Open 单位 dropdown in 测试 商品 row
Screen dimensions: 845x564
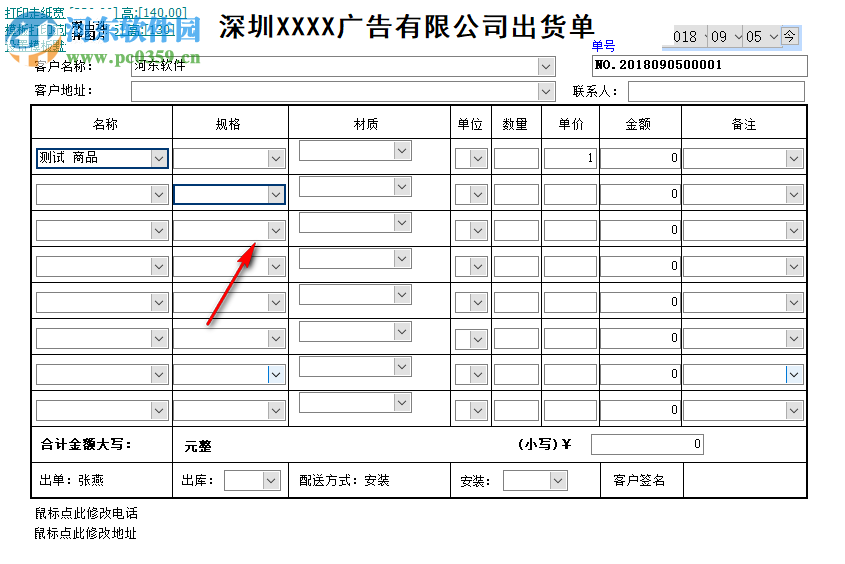477,159
